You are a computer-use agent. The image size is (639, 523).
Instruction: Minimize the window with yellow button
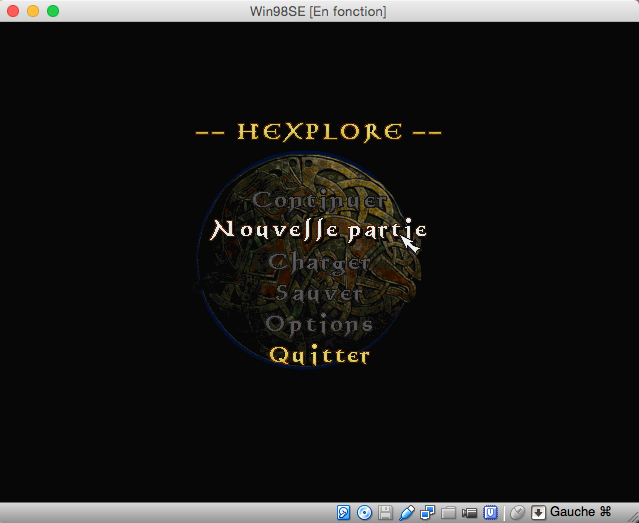point(33,11)
